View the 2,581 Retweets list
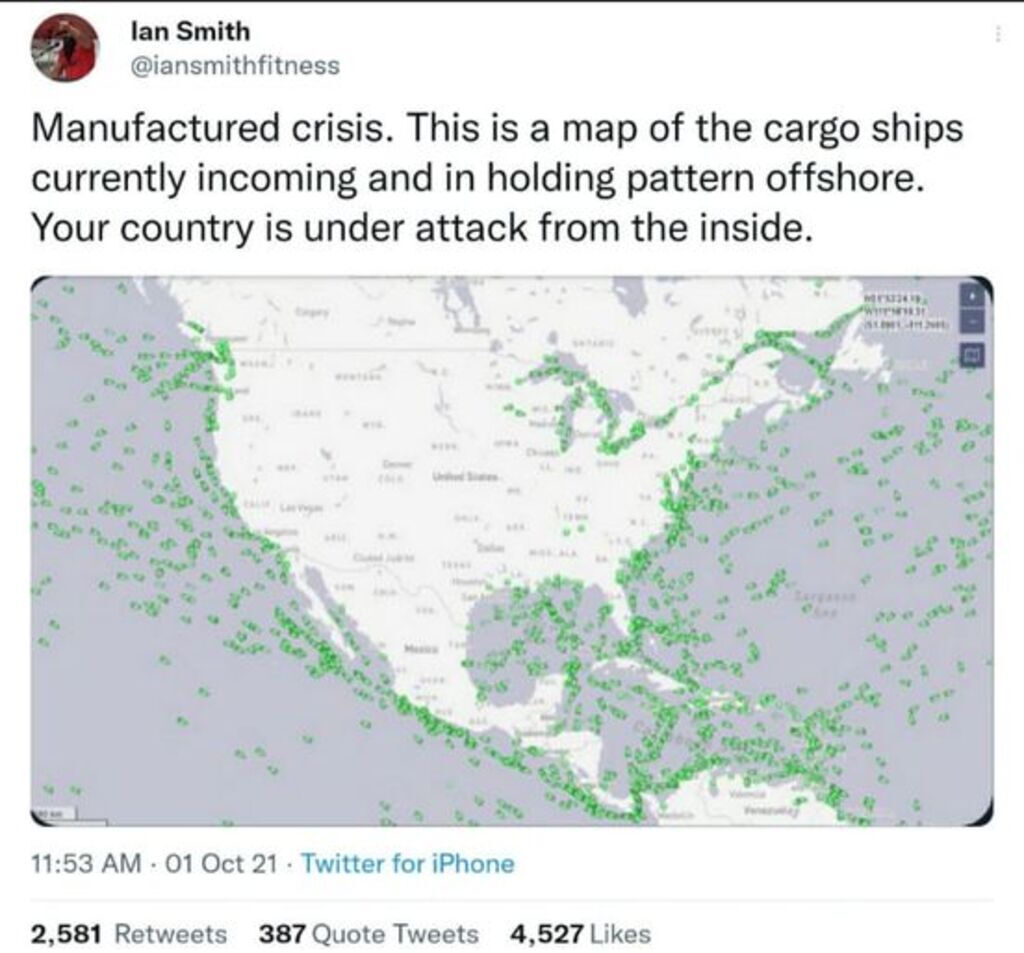Viewport: 1024px width, 953px height. click(129, 934)
